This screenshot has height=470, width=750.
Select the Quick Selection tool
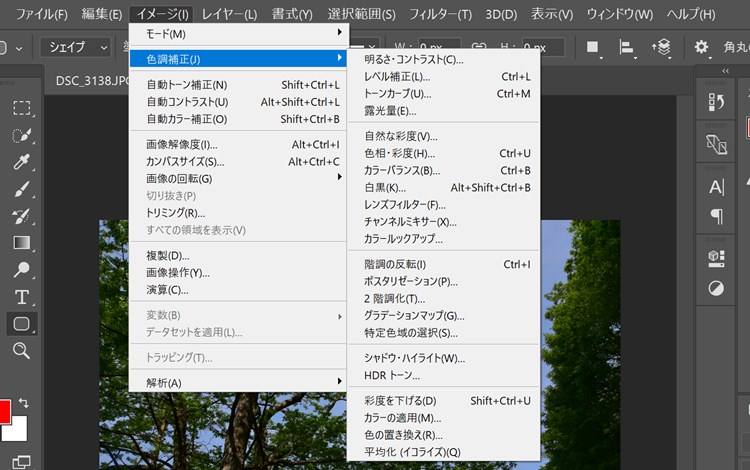[x=22, y=135]
